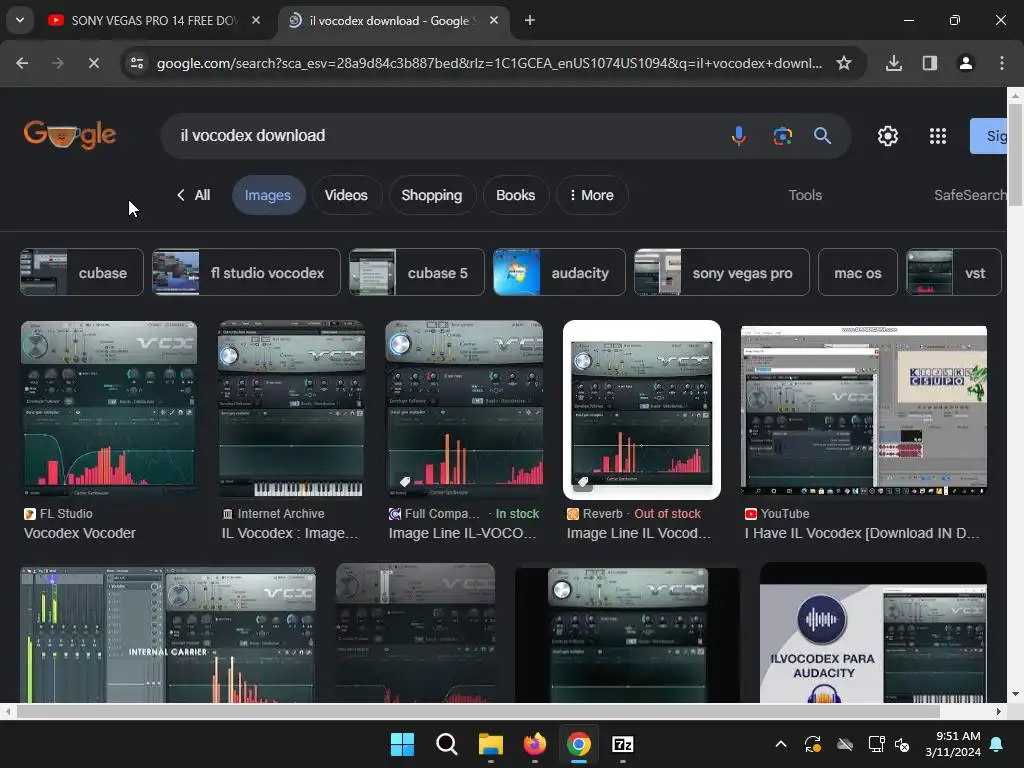This screenshot has height=768, width=1024.
Task: Open taskbar clock showing 9:51 AM
Action: tap(953, 744)
